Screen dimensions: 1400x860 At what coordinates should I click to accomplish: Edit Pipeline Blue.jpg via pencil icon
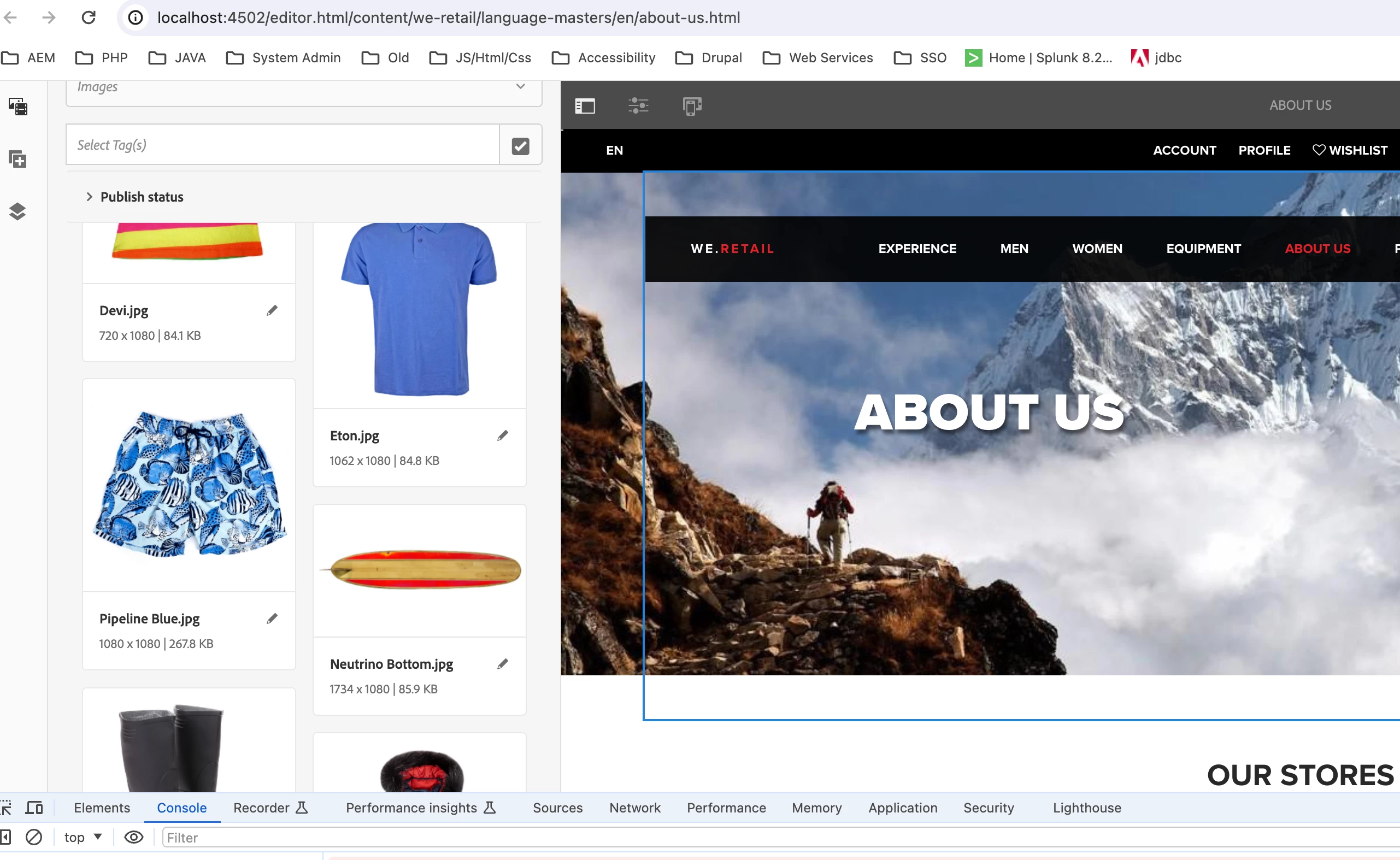[272, 619]
